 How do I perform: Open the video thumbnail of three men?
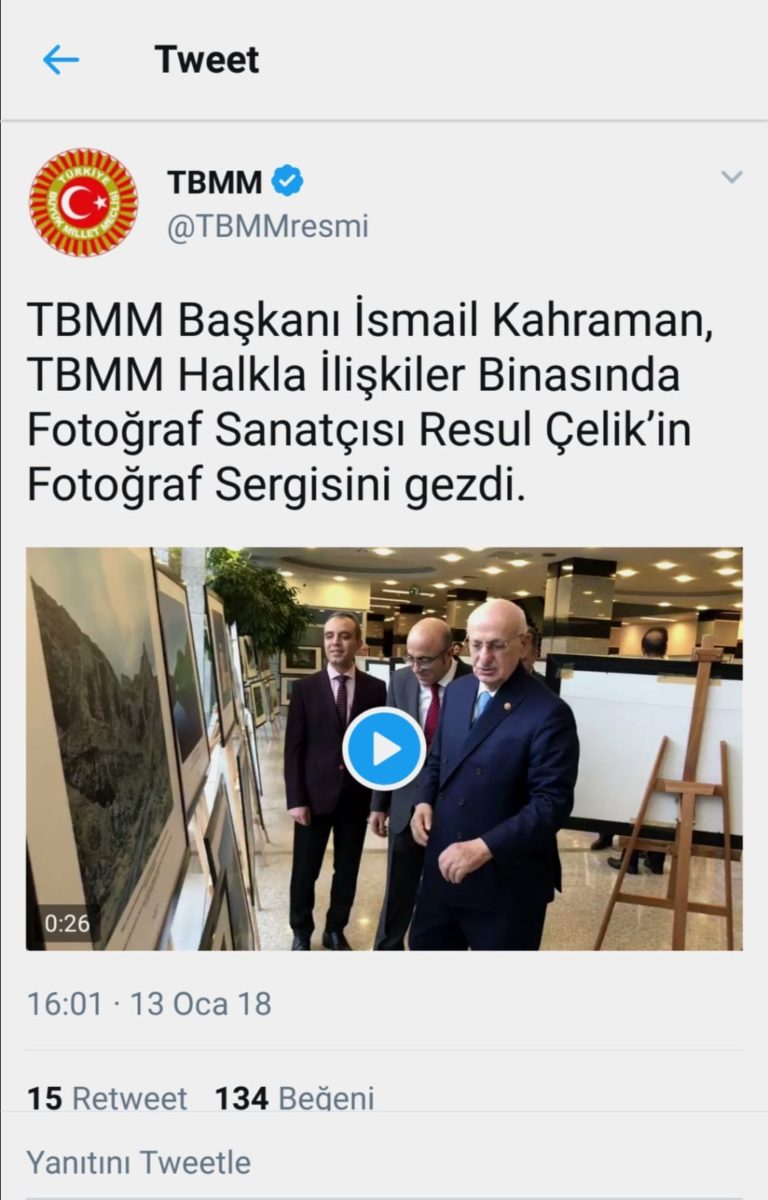[384, 749]
